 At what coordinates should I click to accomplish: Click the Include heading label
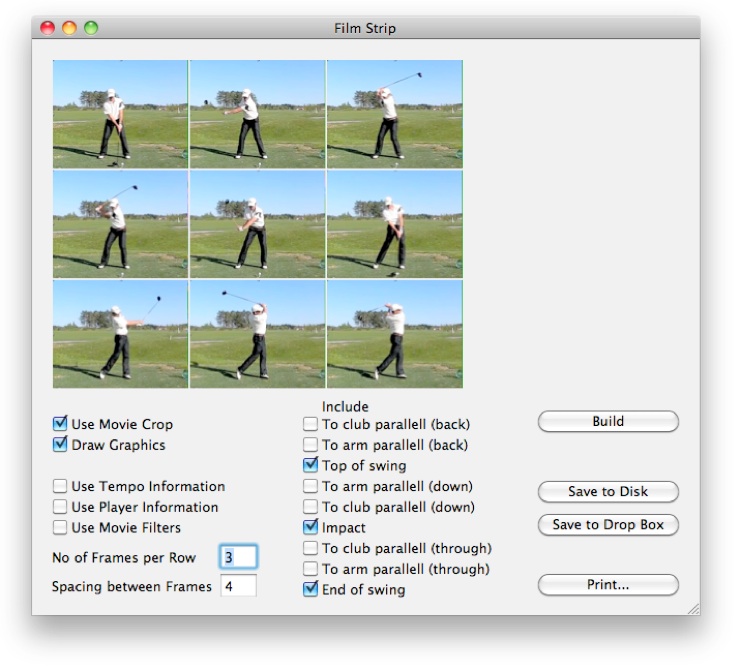pyautogui.click(x=345, y=406)
